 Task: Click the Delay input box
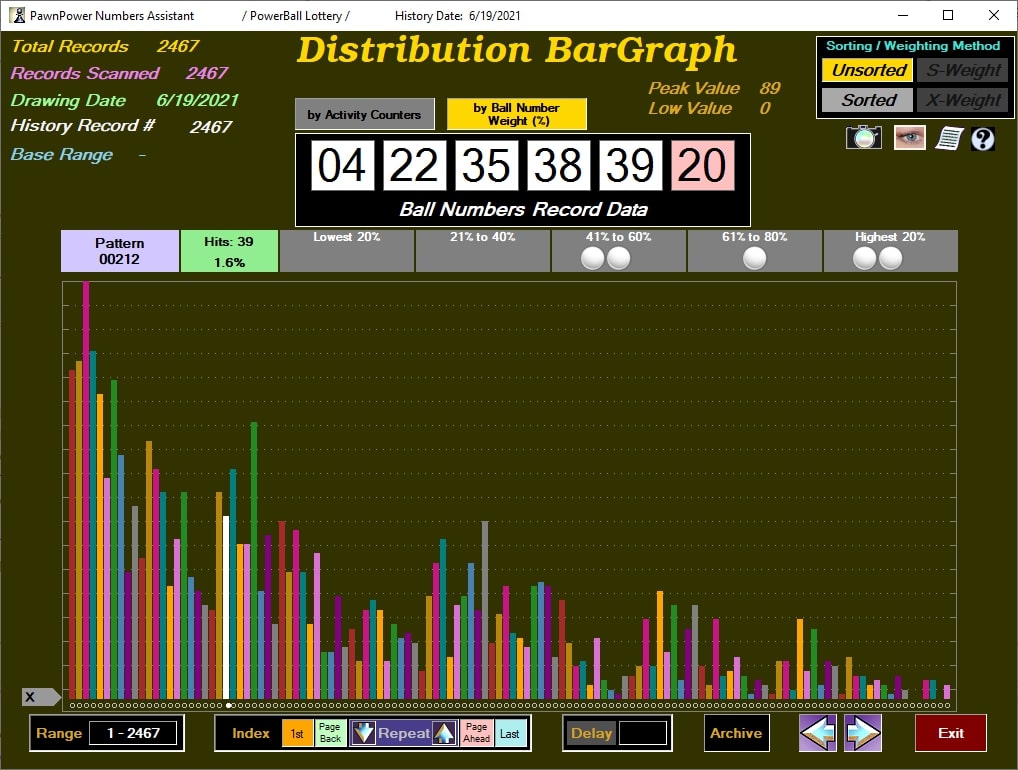pos(642,733)
